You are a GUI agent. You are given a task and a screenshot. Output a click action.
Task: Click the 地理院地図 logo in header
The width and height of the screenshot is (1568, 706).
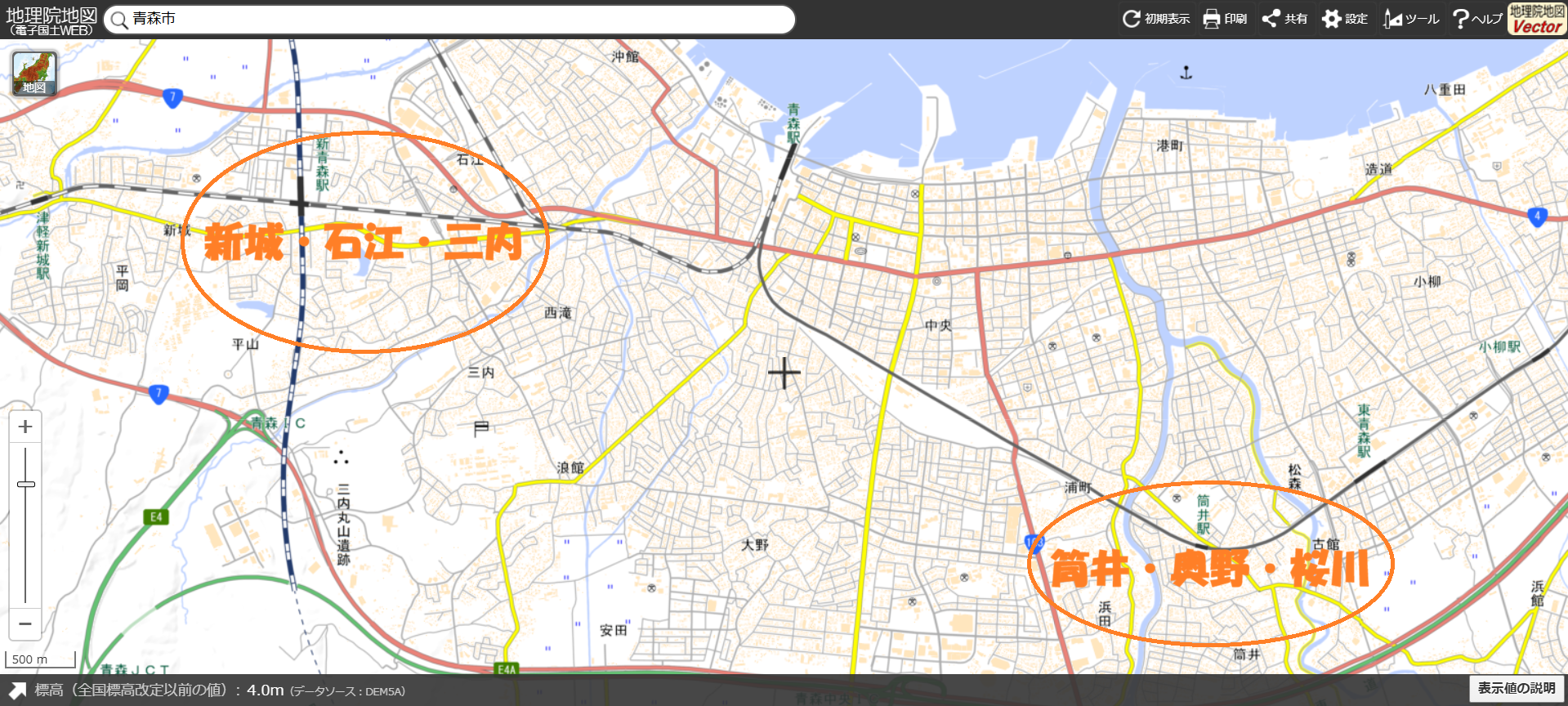tap(51, 20)
